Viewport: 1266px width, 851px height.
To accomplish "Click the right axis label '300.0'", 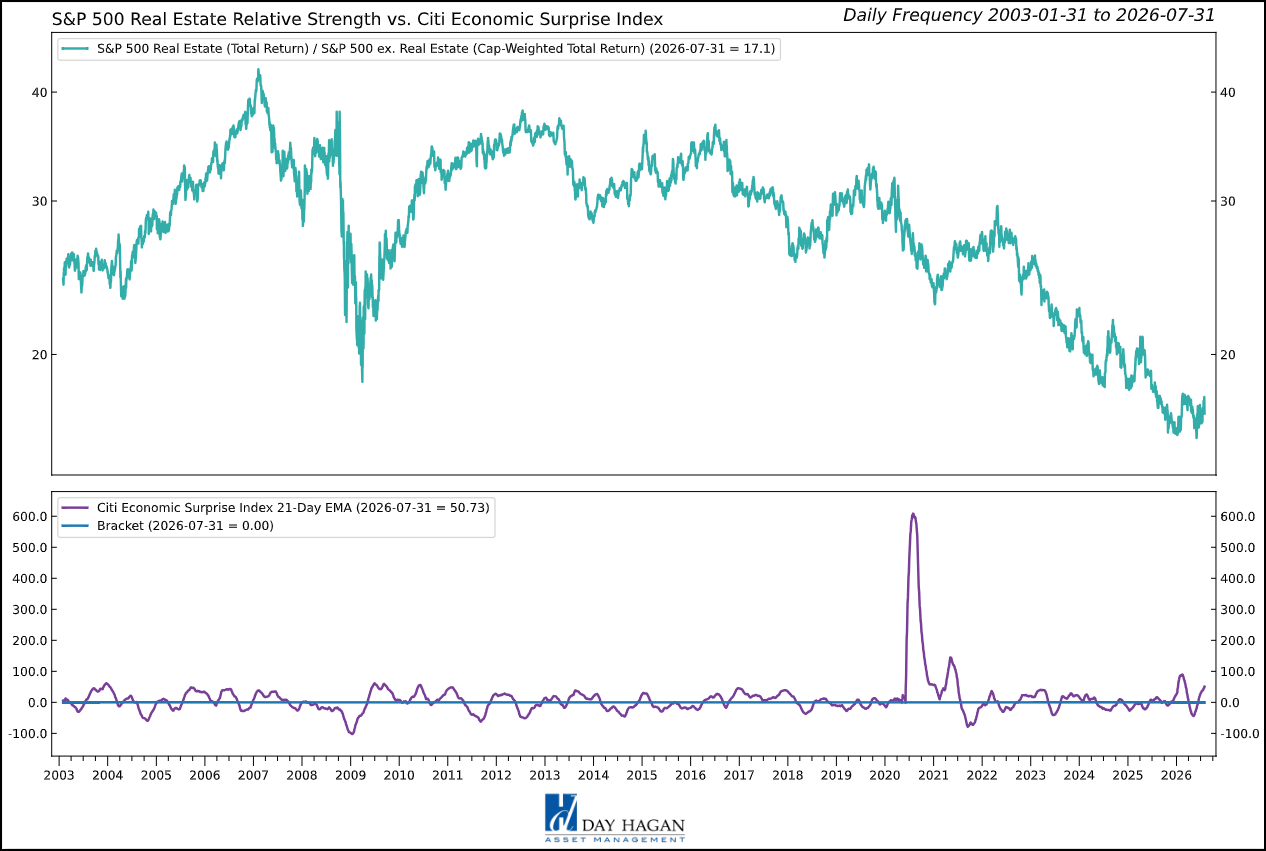I will (1237, 609).
